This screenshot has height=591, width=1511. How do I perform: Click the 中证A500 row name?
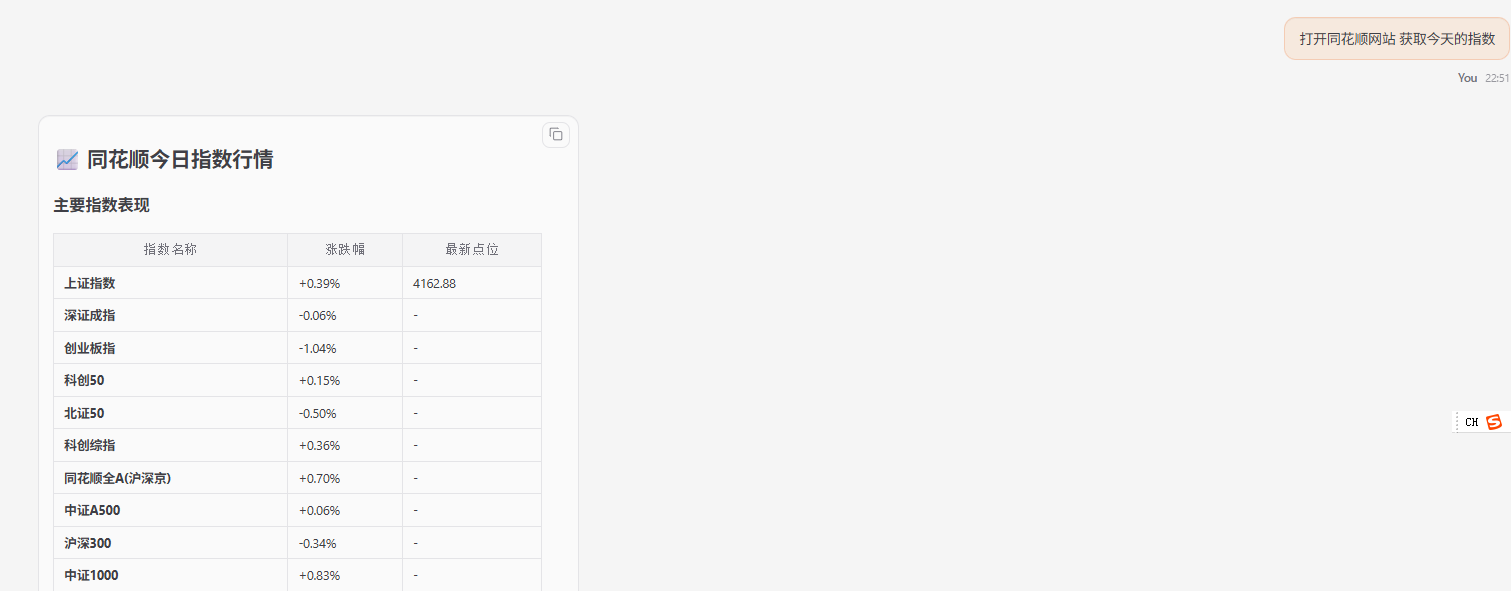click(x=92, y=511)
